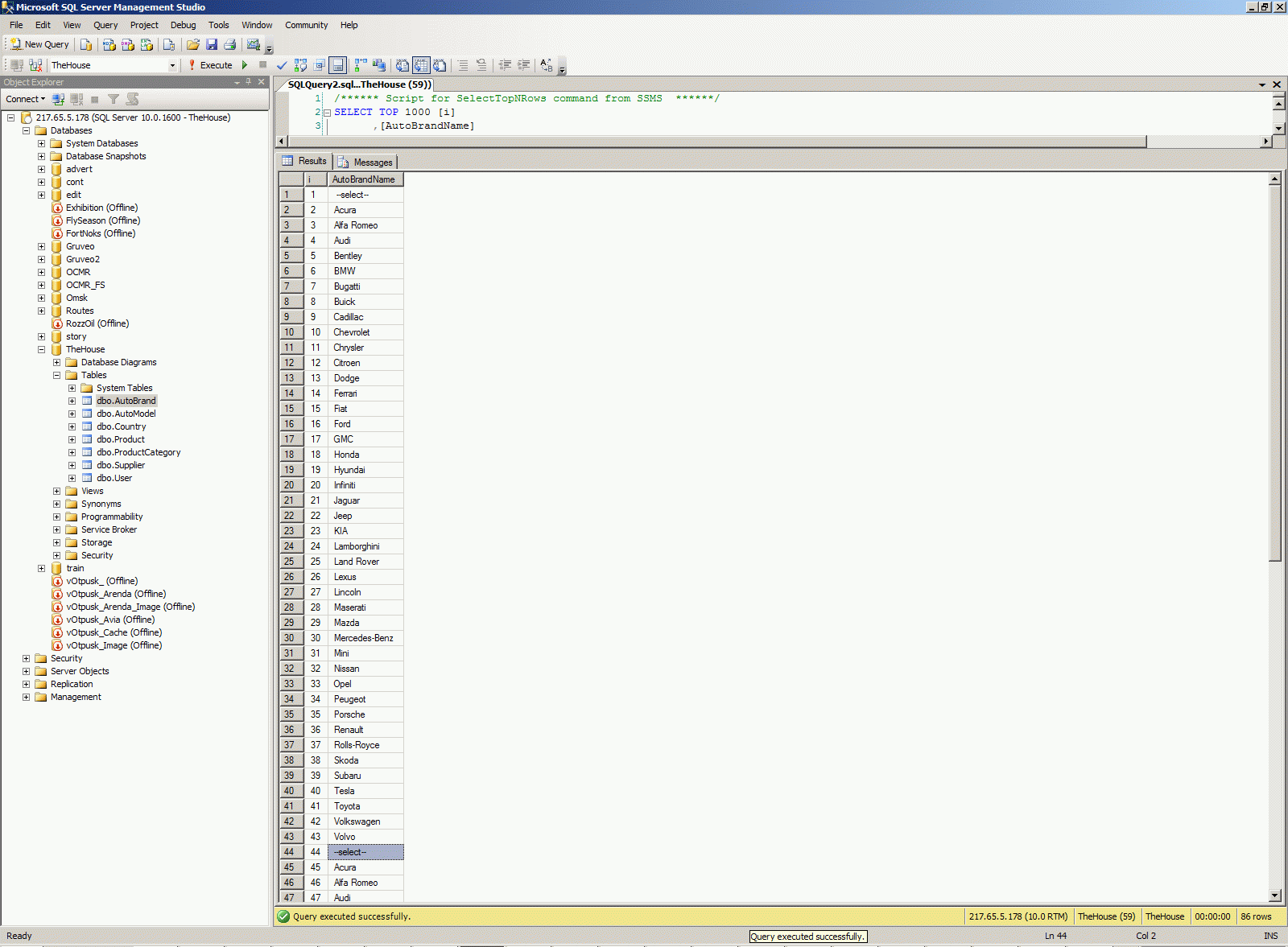Image resolution: width=1288 pixels, height=947 pixels.
Task: Open the Query menu
Action: (105, 25)
